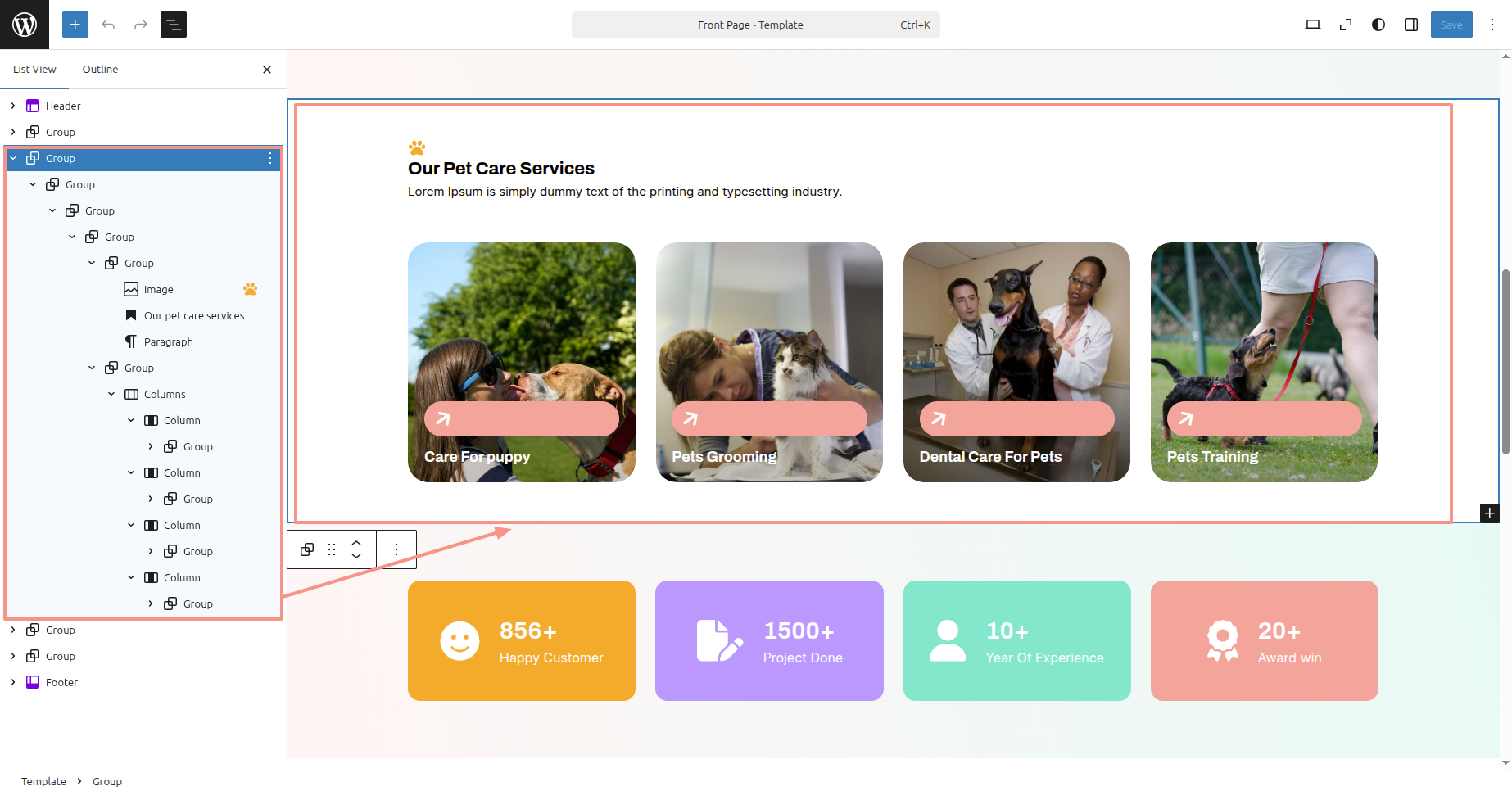This screenshot has height=791, width=1512.
Task: Open the desktop view preview options
Action: [x=1313, y=25]
